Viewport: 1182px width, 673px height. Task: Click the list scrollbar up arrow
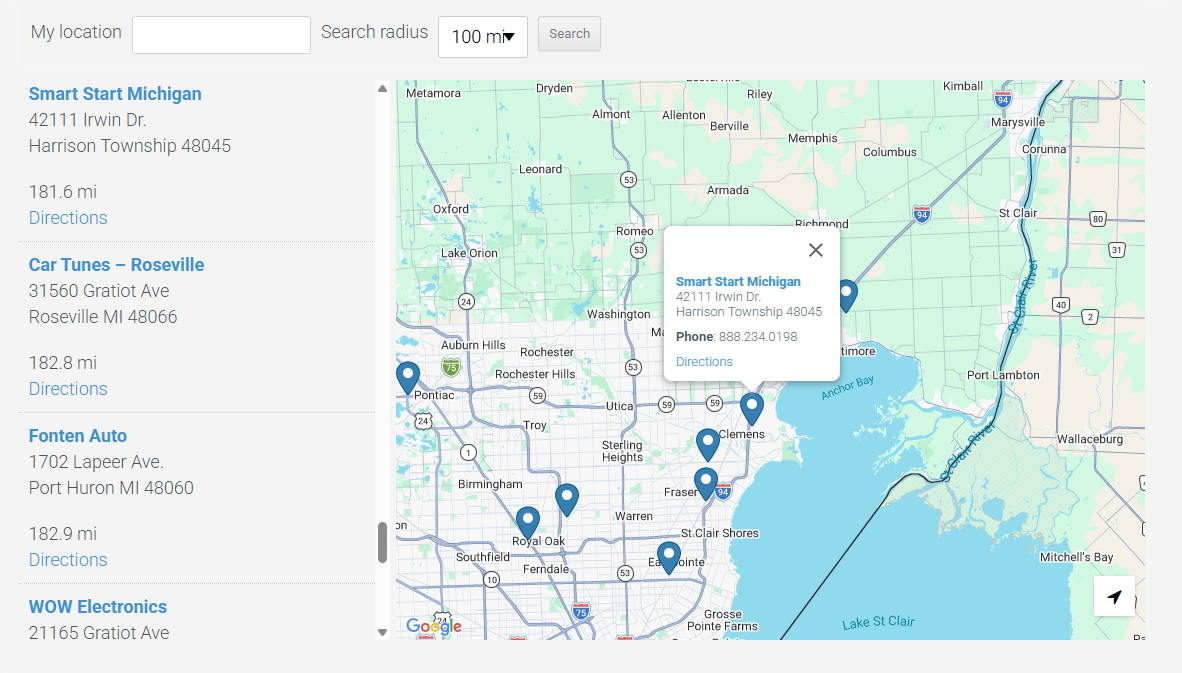[382, 89]
